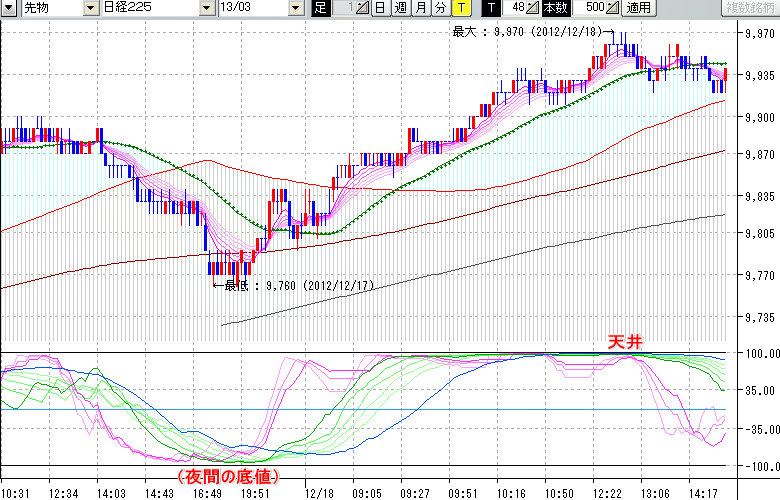This screenshot has height=500, width=780.
Task: Expand the 13/03 contract month dropdown
Action: pyautogui.click(x=295, y=8)
